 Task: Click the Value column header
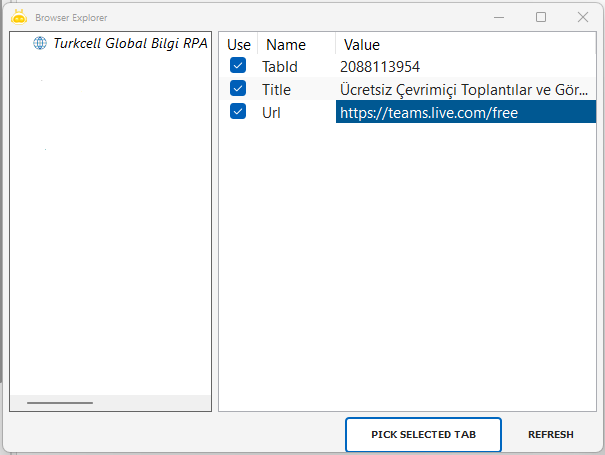[x=362, y=45]
